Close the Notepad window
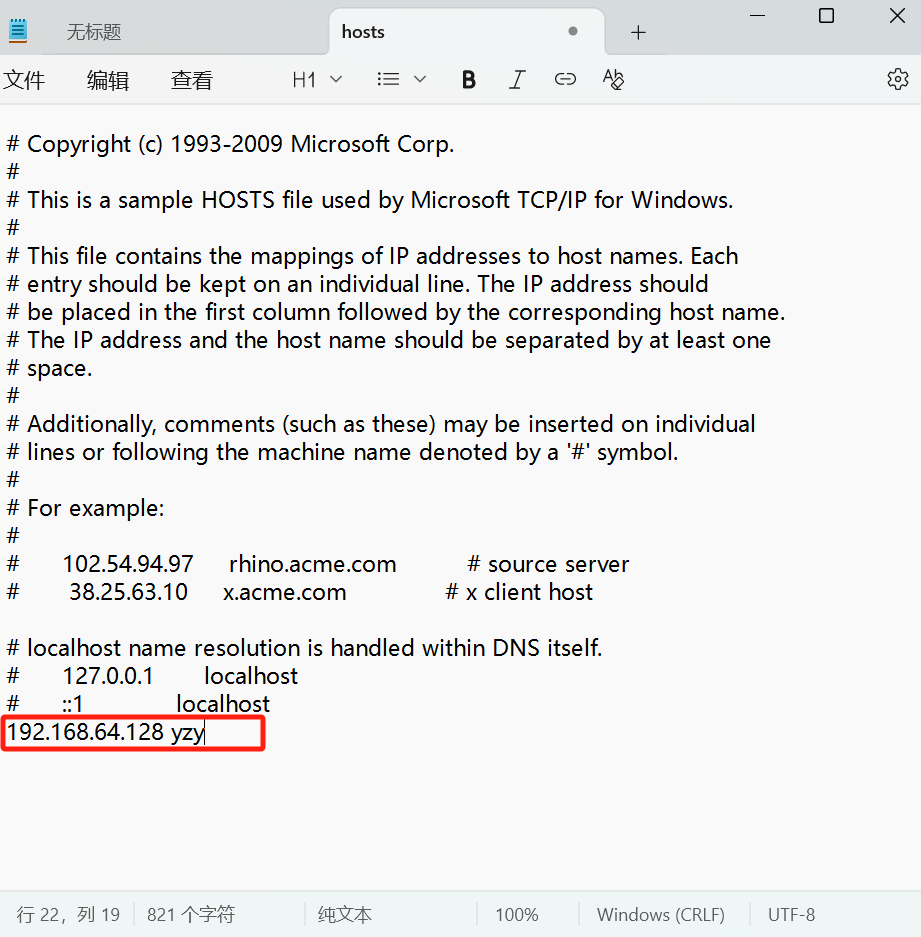 click(x=897, y=16)
